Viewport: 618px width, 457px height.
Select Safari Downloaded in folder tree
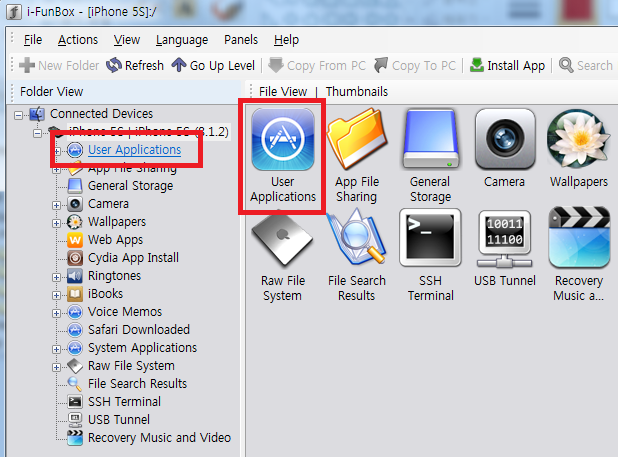click(139, 329)
